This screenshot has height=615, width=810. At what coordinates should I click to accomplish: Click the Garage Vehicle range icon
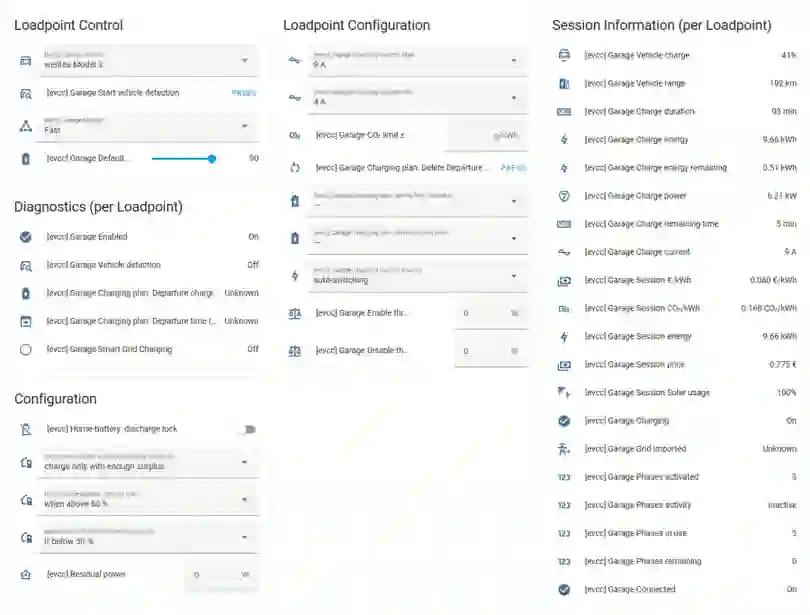click(564, 84)
